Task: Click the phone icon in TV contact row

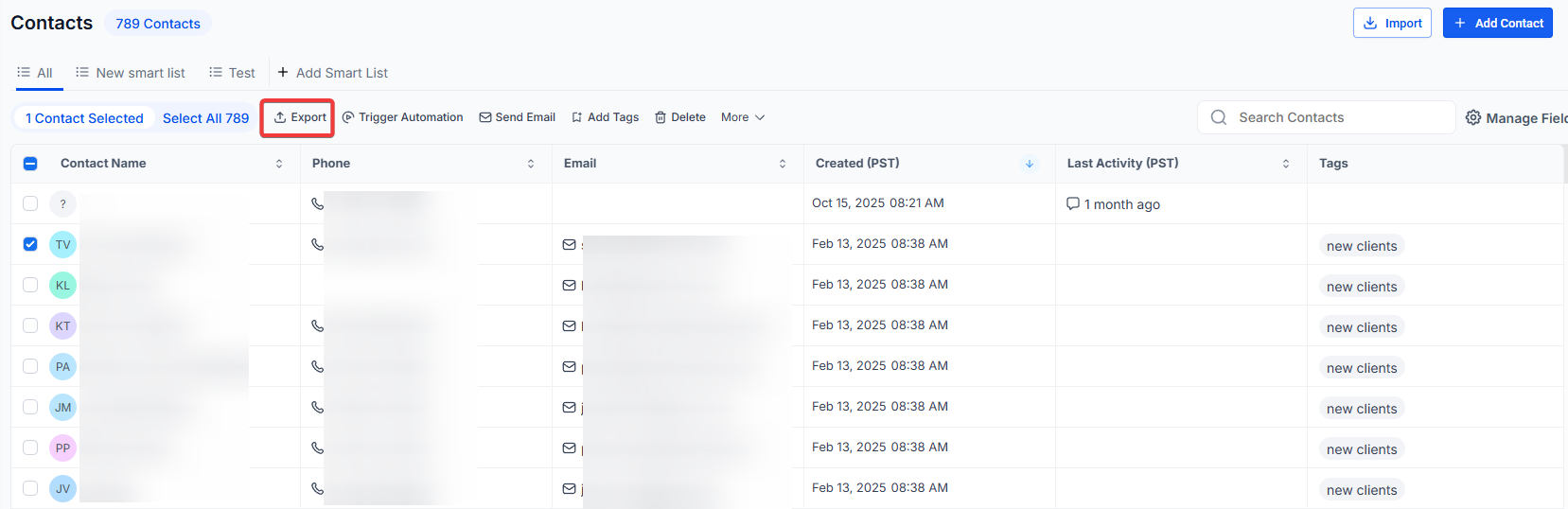Action: click(x=318, y=244)
